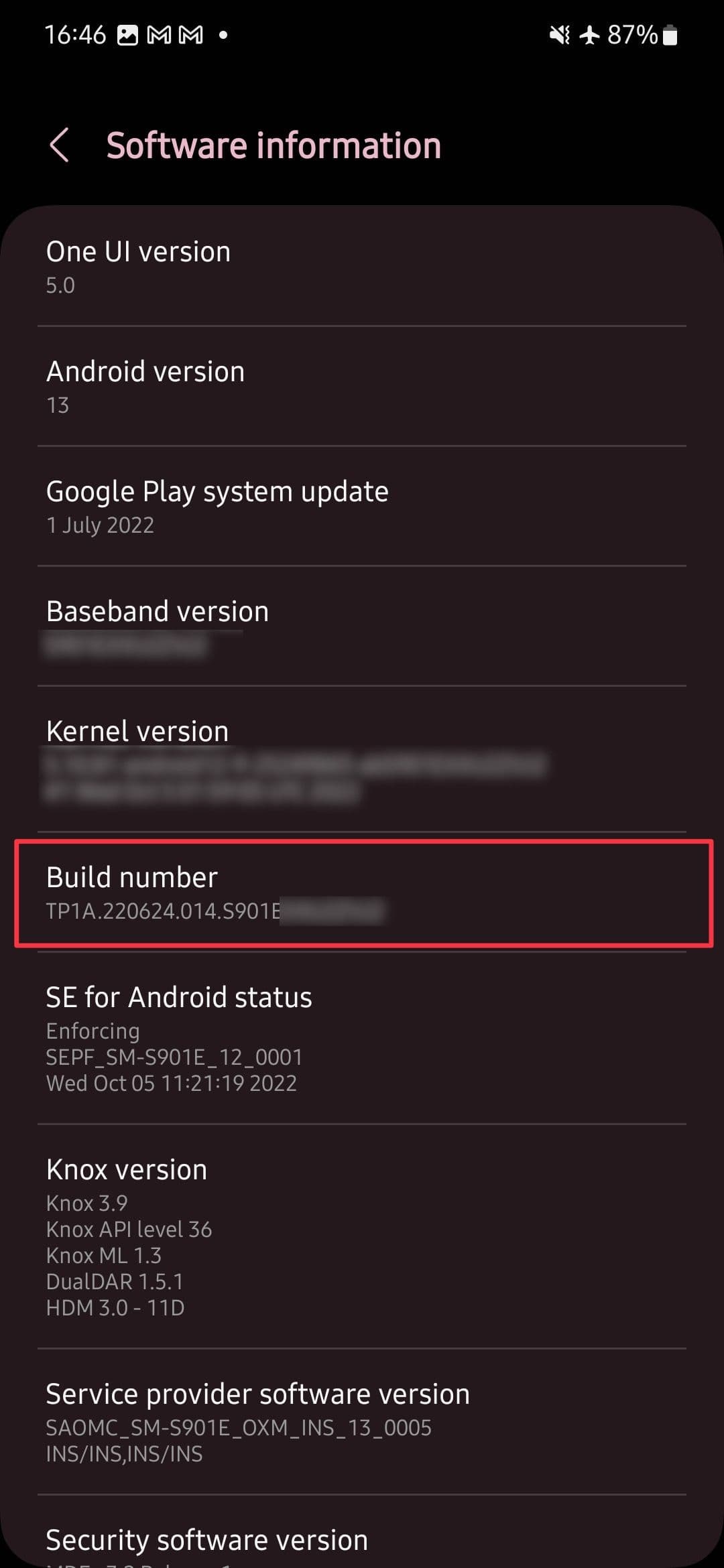Tap Service provider software version row

pyautogui.click(x=362, y=1422)
